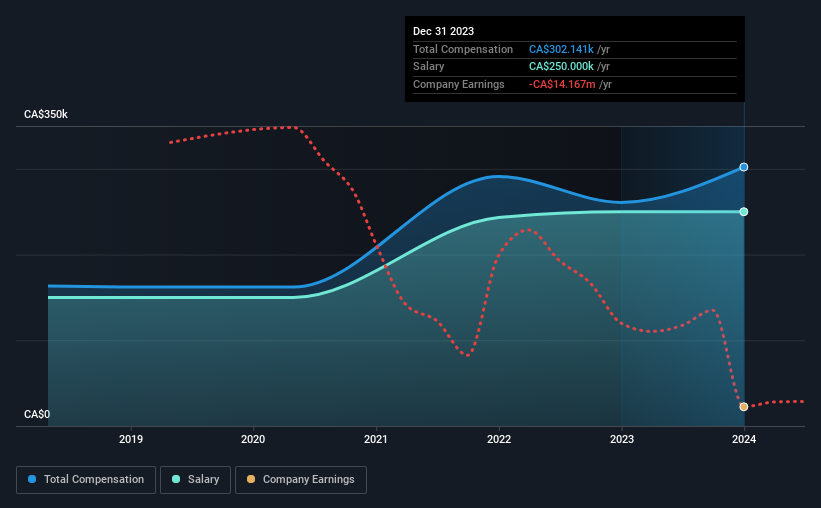Click the Dec 31 2023 tooltip date

[443, 31]
